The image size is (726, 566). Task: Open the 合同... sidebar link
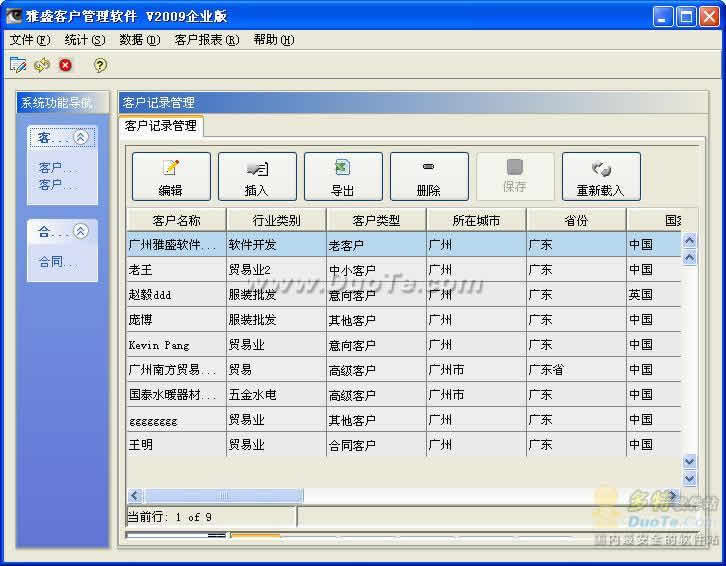[57, 262]
